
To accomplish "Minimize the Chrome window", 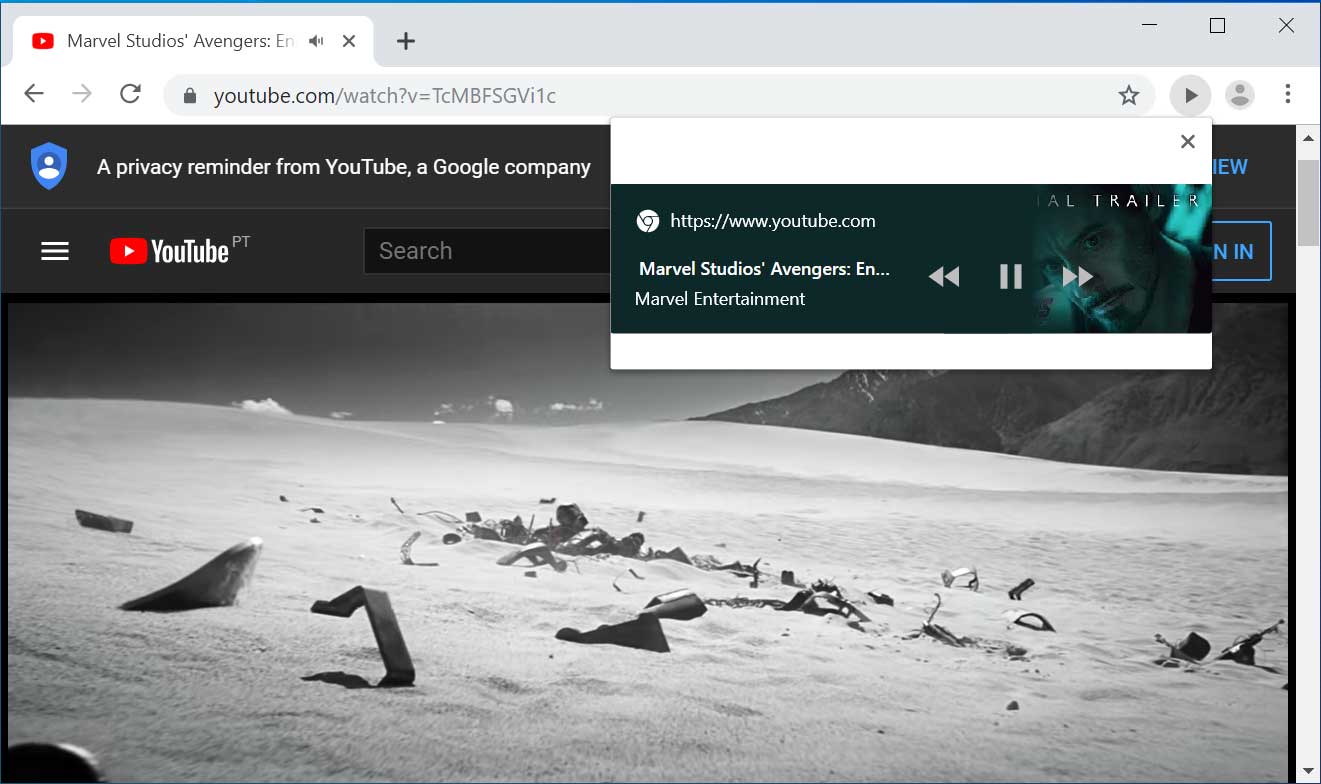I will [1148, 26].
